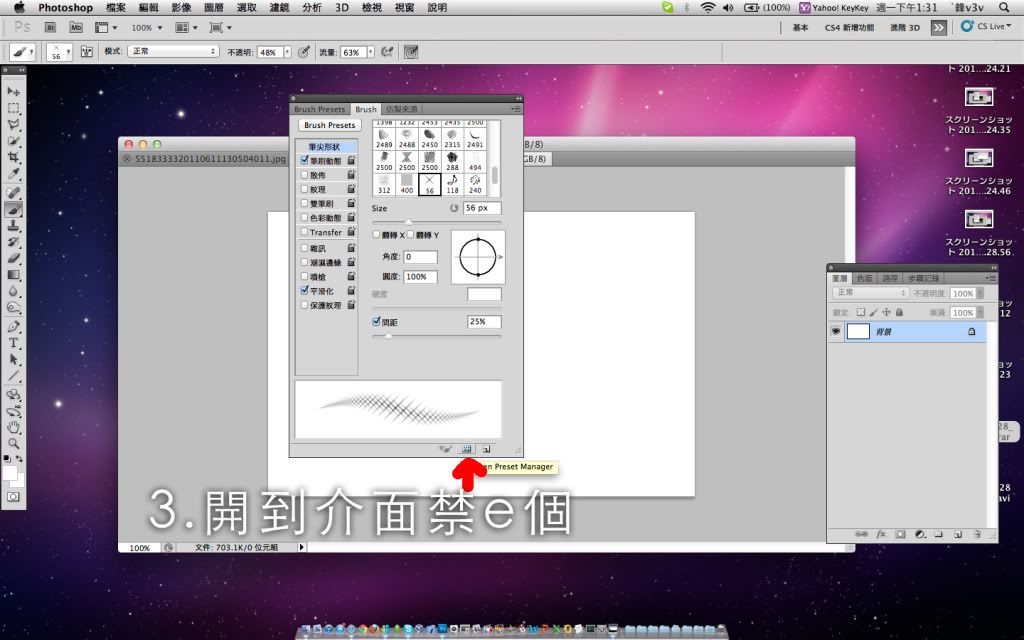Enable the Transfer brush option
Screen dimensions: 1024x640
point(305,232)
